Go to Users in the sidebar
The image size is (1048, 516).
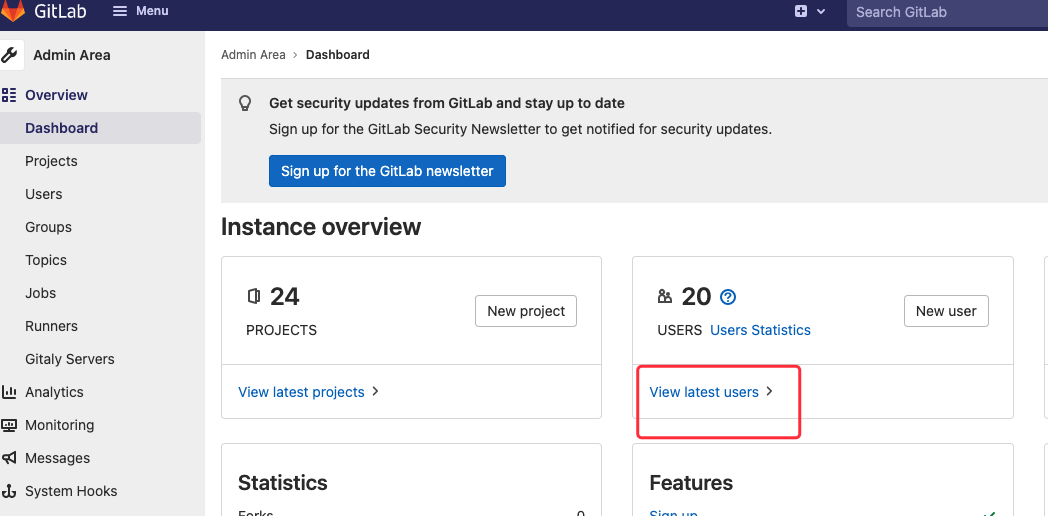(x=44, y=194)
